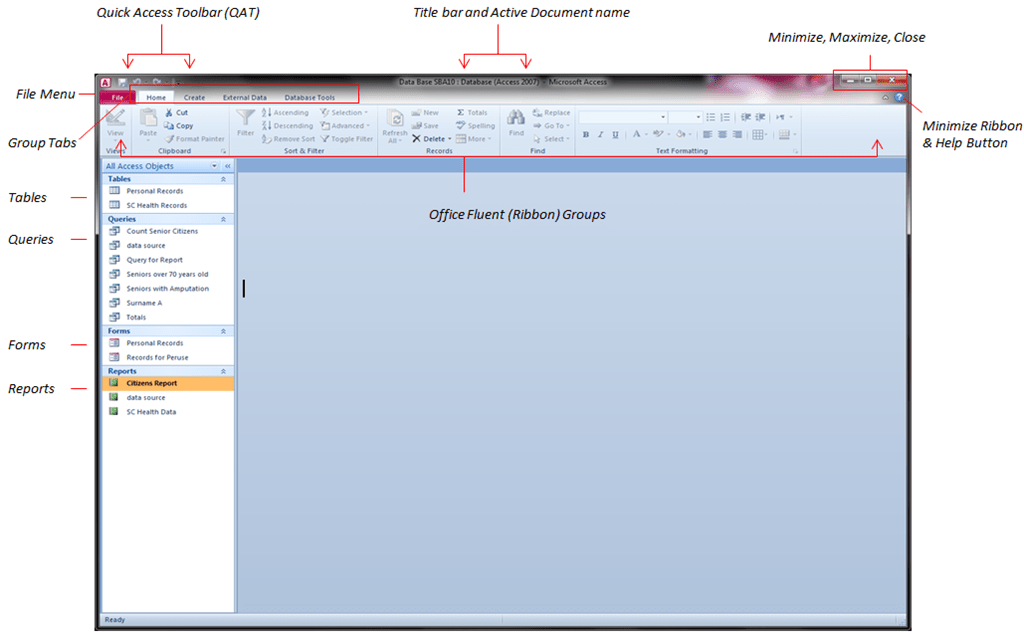Open the All Access Objects dropdown arrow

click(214, 166)
